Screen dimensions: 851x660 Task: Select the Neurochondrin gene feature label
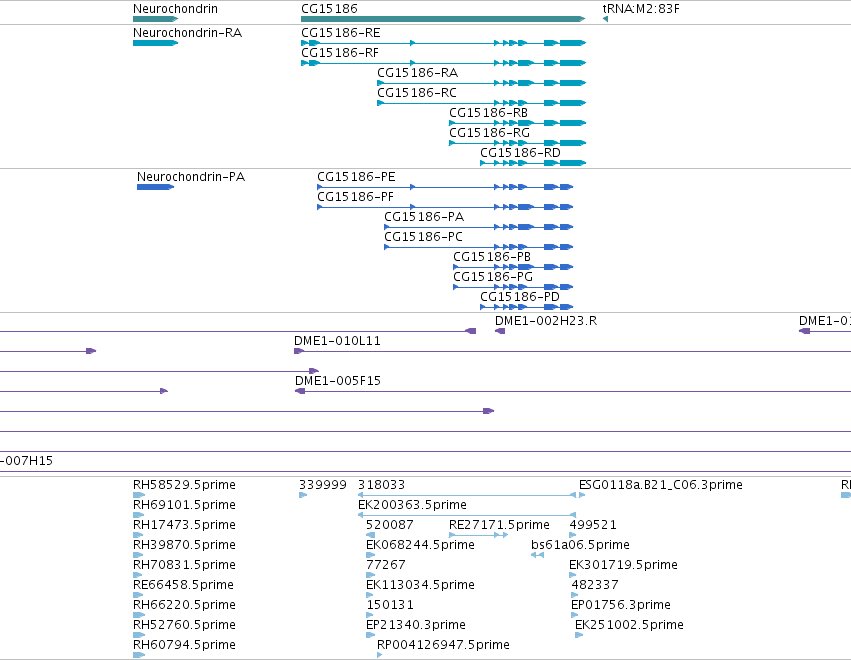[175, 9]
